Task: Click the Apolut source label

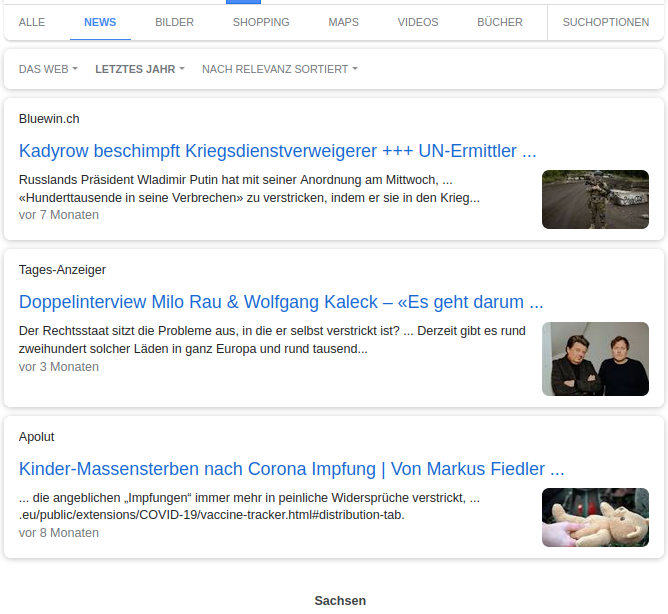Action: tap(37, 437)
